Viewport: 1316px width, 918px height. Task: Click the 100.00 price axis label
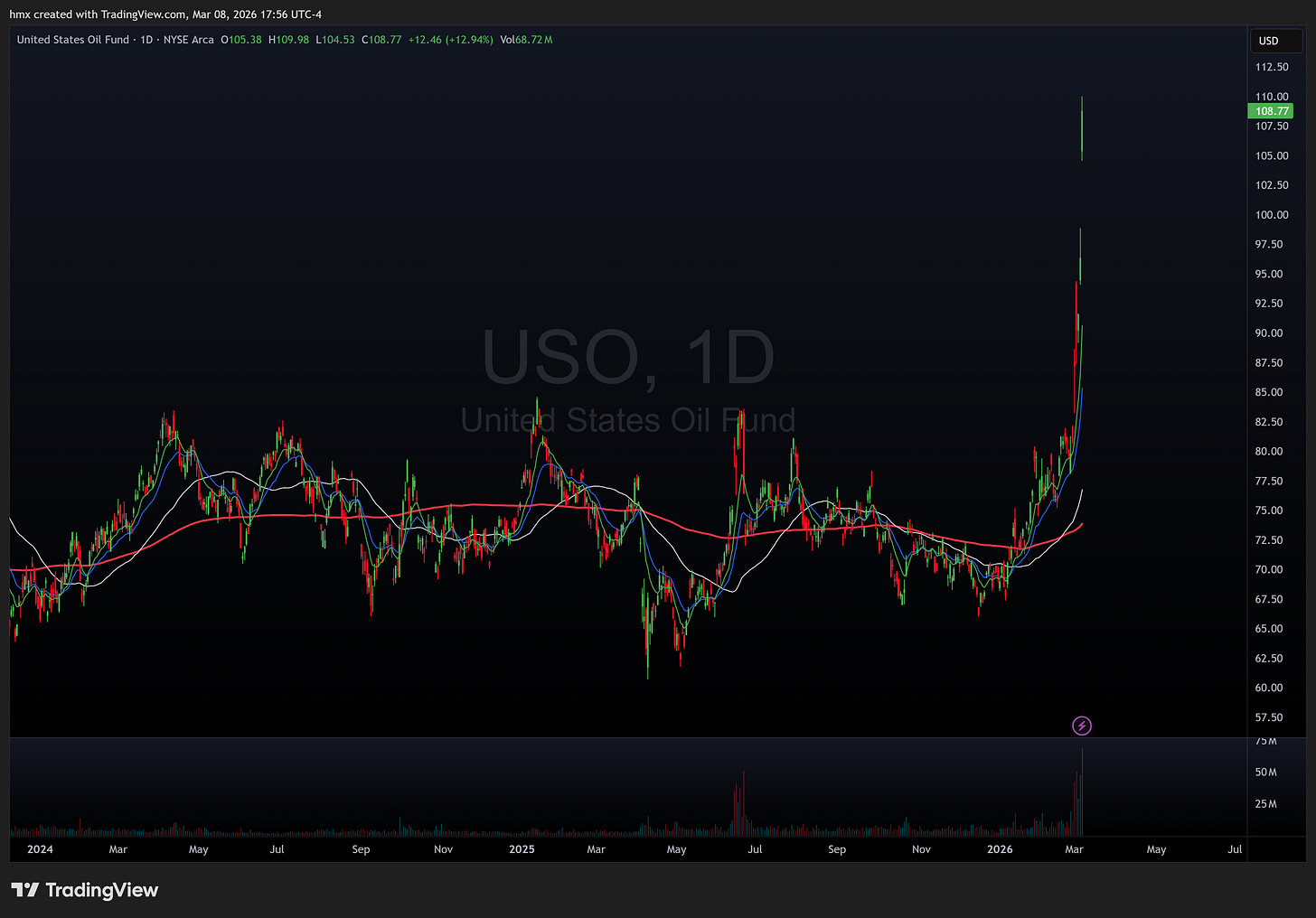1272,215
